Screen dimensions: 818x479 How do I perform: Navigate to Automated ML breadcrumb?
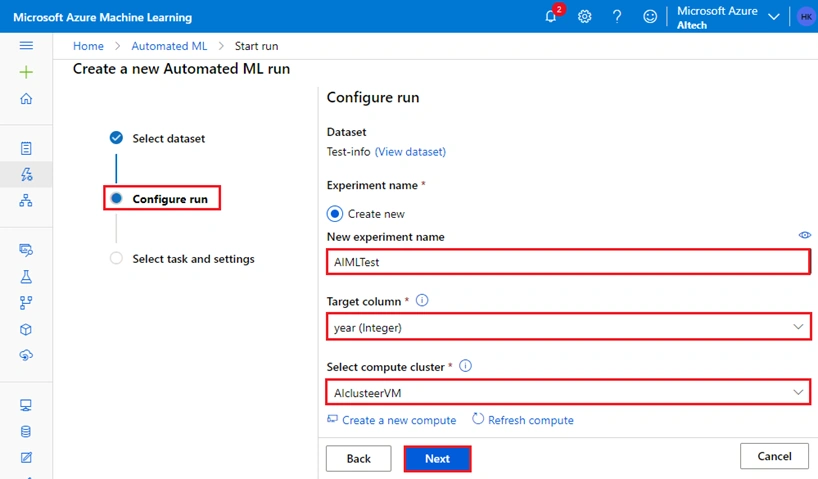(169, 46)
